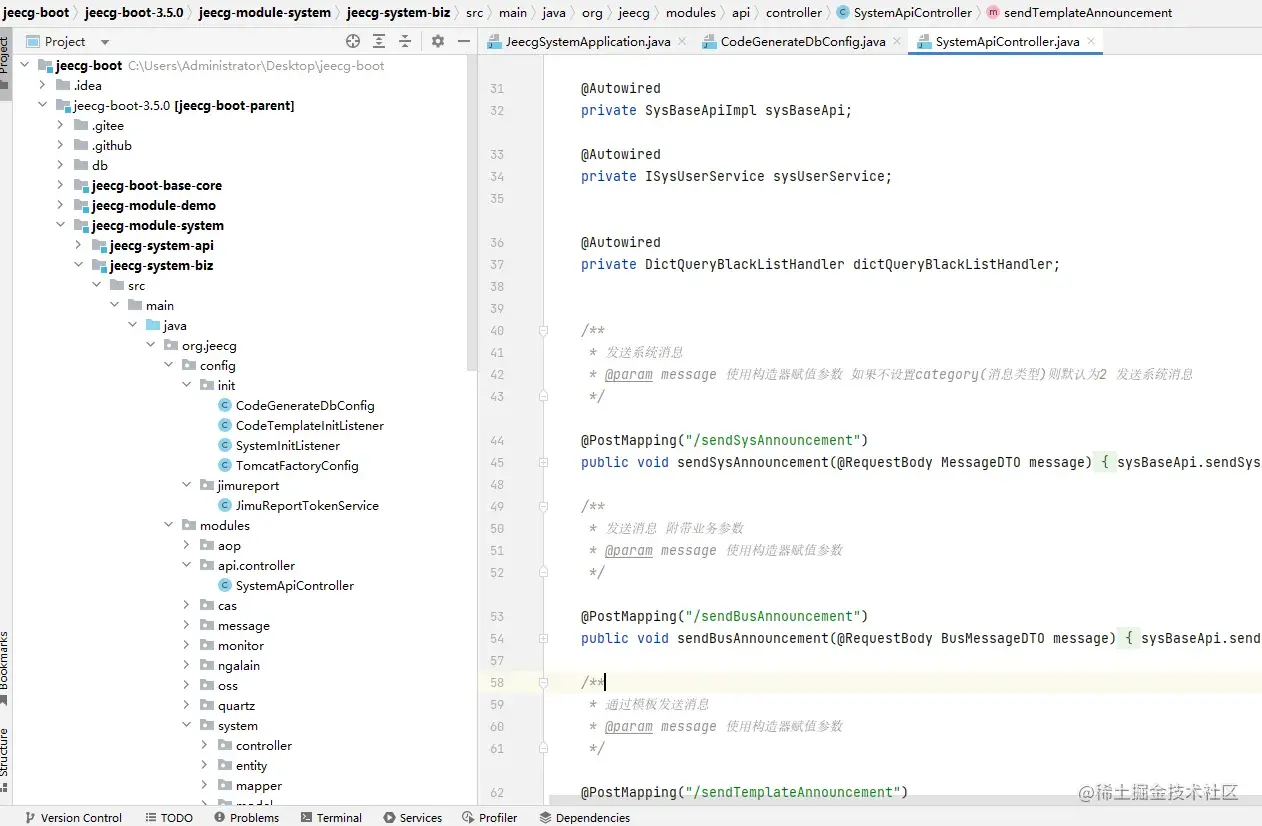
Task: Click source root folder icon of java
Action: pos(153,325)
